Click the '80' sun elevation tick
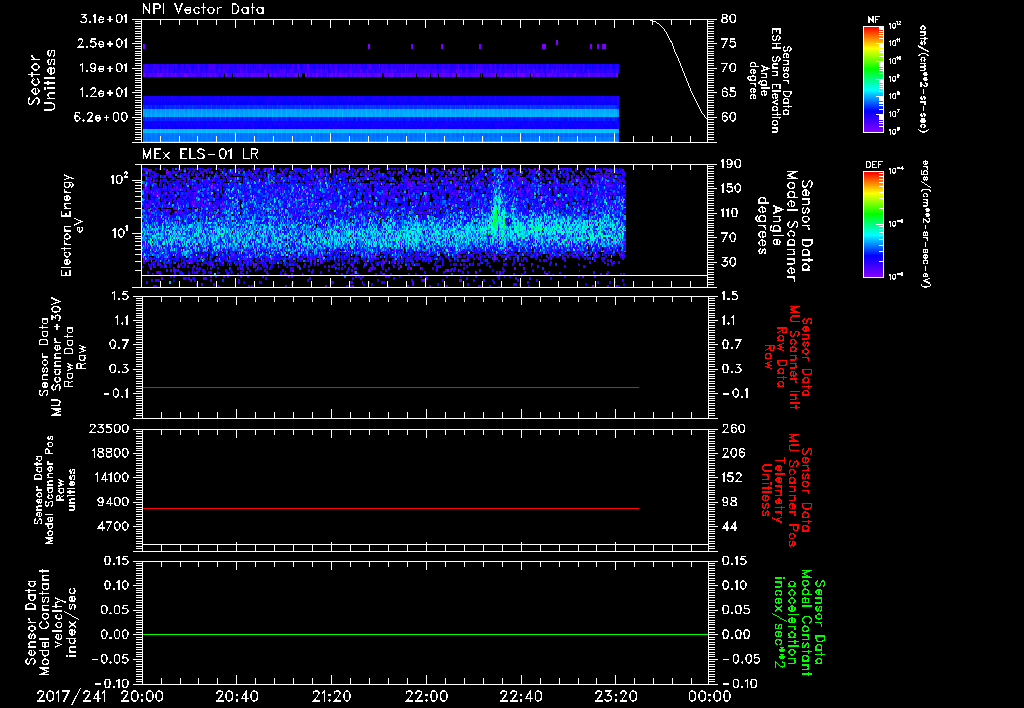Image resolution: width=1024 pixels, height=708 pixels. tap(729, 19)
